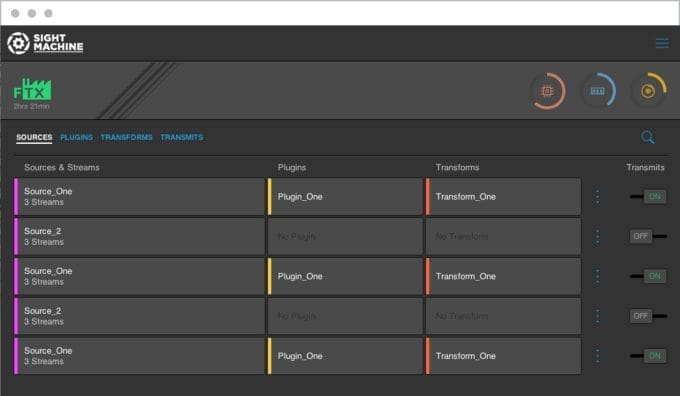
Task: Open the blue memory usage gauge
Action: click(598, 91)
